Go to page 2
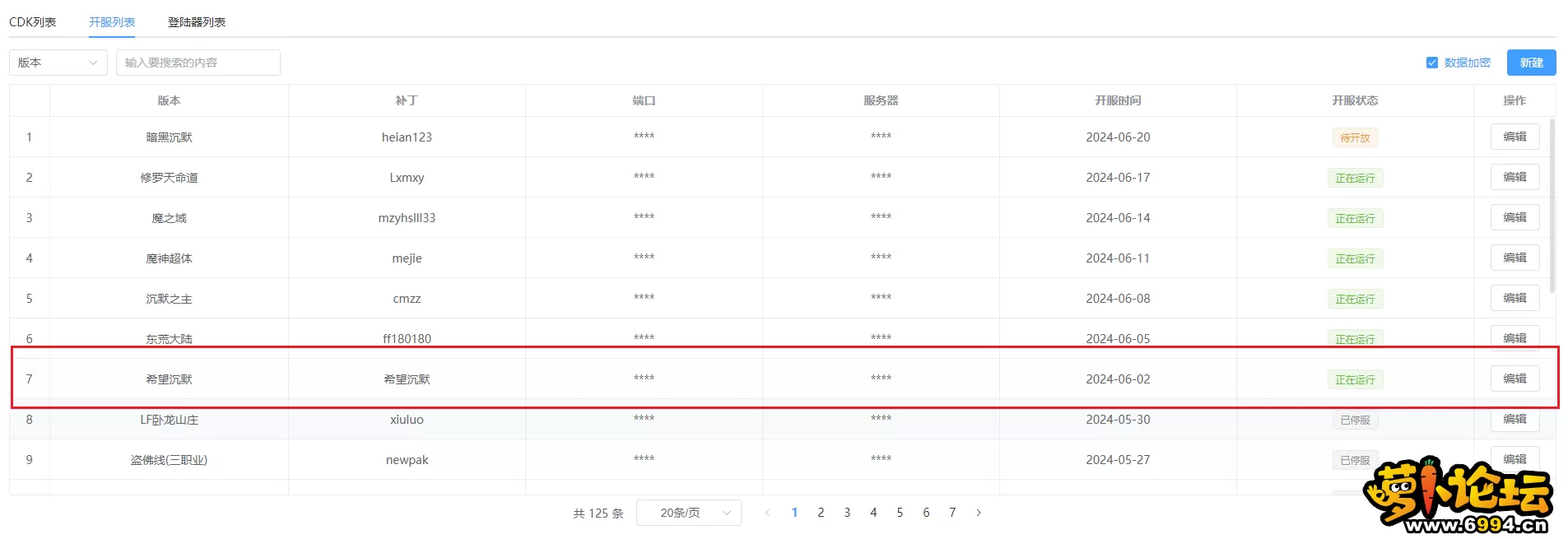 (x=821, y=513)
